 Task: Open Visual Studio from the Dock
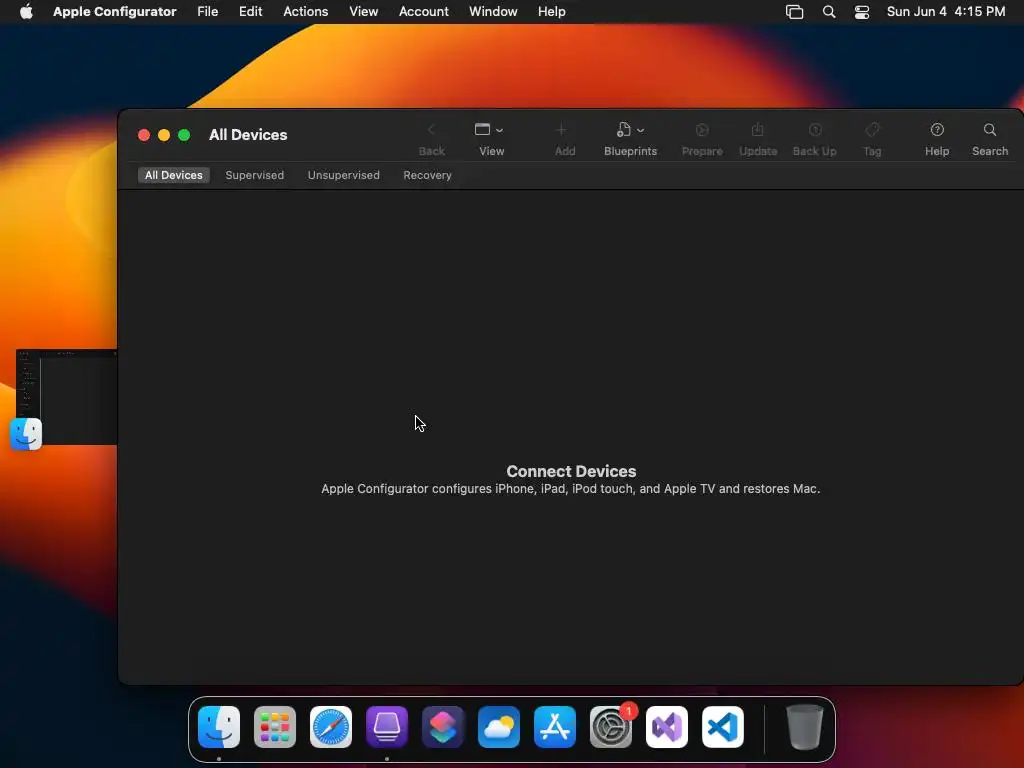(667, 727)
